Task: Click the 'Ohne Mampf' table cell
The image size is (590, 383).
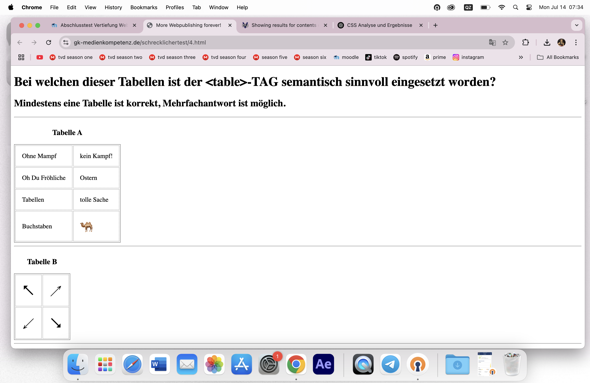Action: coord(44,156)
